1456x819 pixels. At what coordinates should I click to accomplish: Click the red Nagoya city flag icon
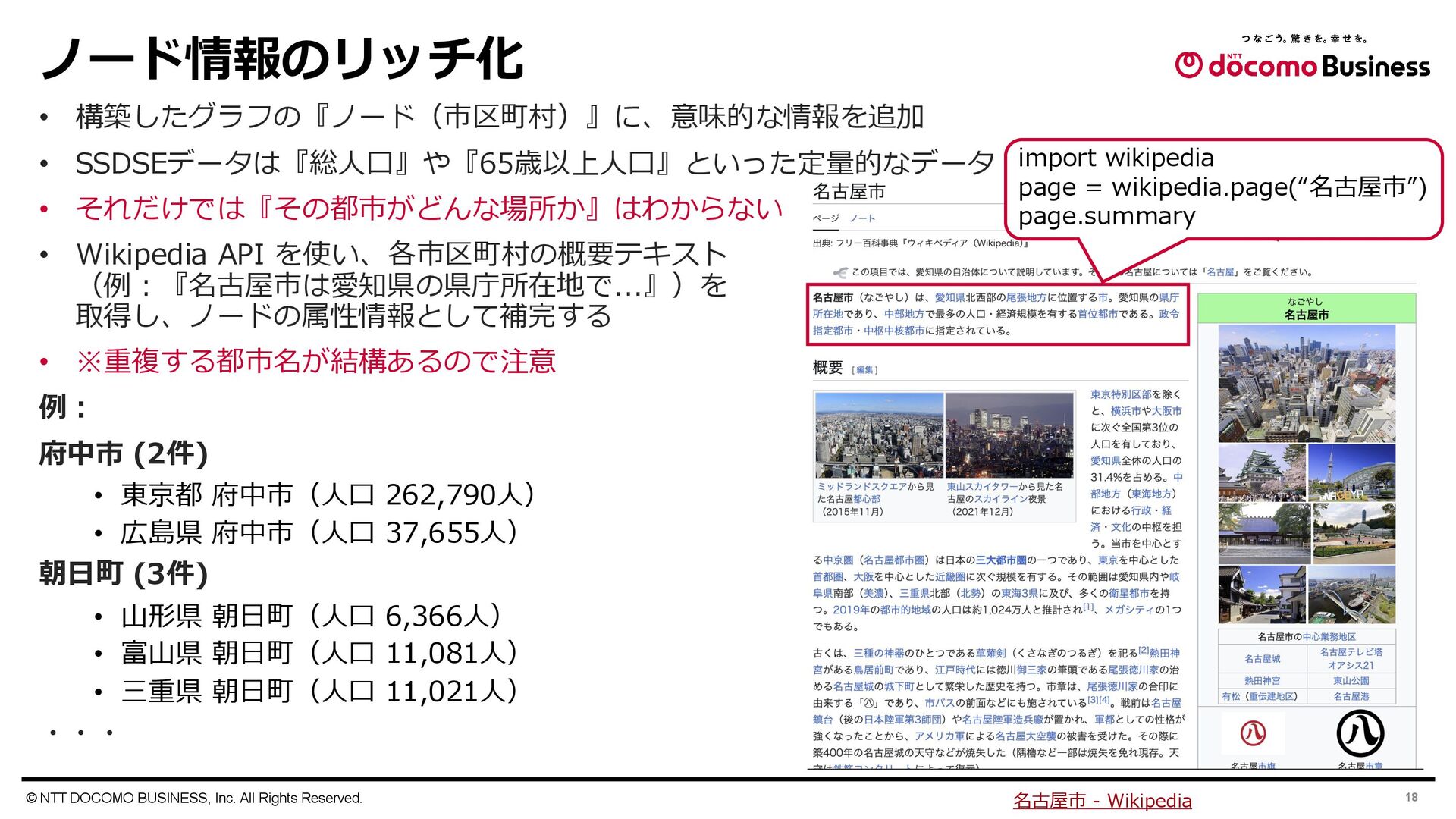coord(1253,733)
